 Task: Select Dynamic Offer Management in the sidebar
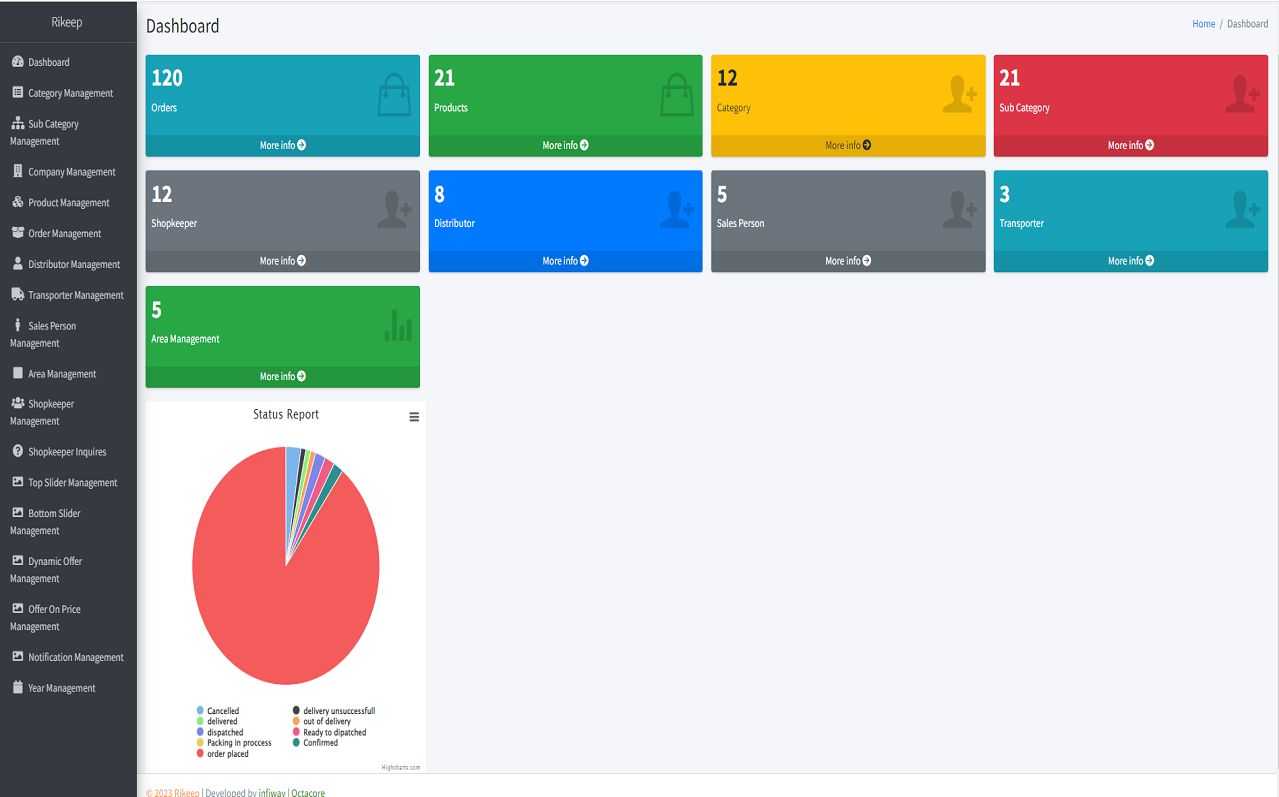(16, 561)
